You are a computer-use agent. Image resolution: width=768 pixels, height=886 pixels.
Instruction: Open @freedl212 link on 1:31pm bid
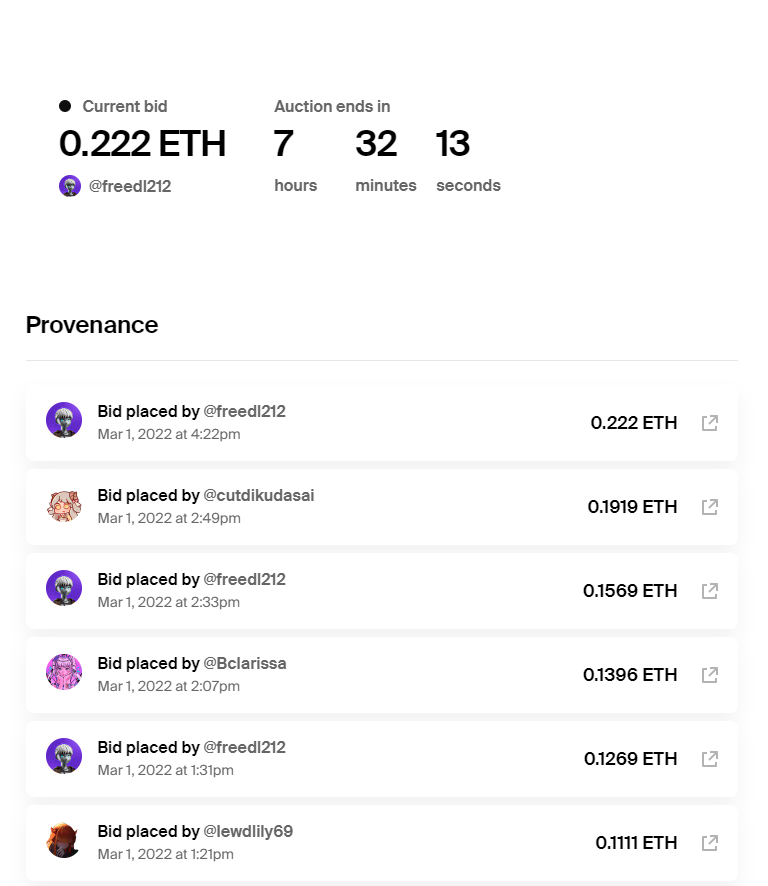[245, 748]
